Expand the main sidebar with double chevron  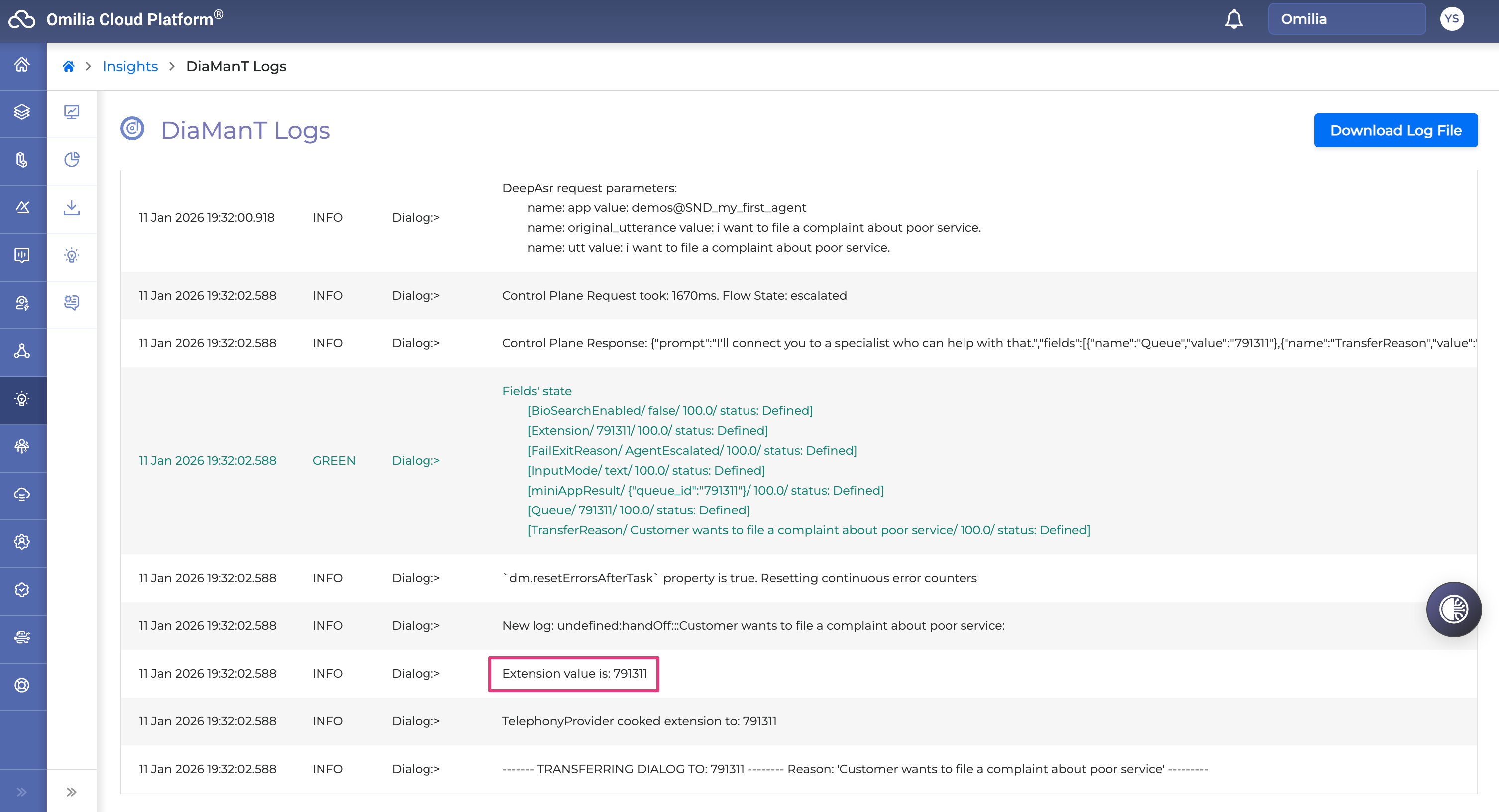pos(22,792)
